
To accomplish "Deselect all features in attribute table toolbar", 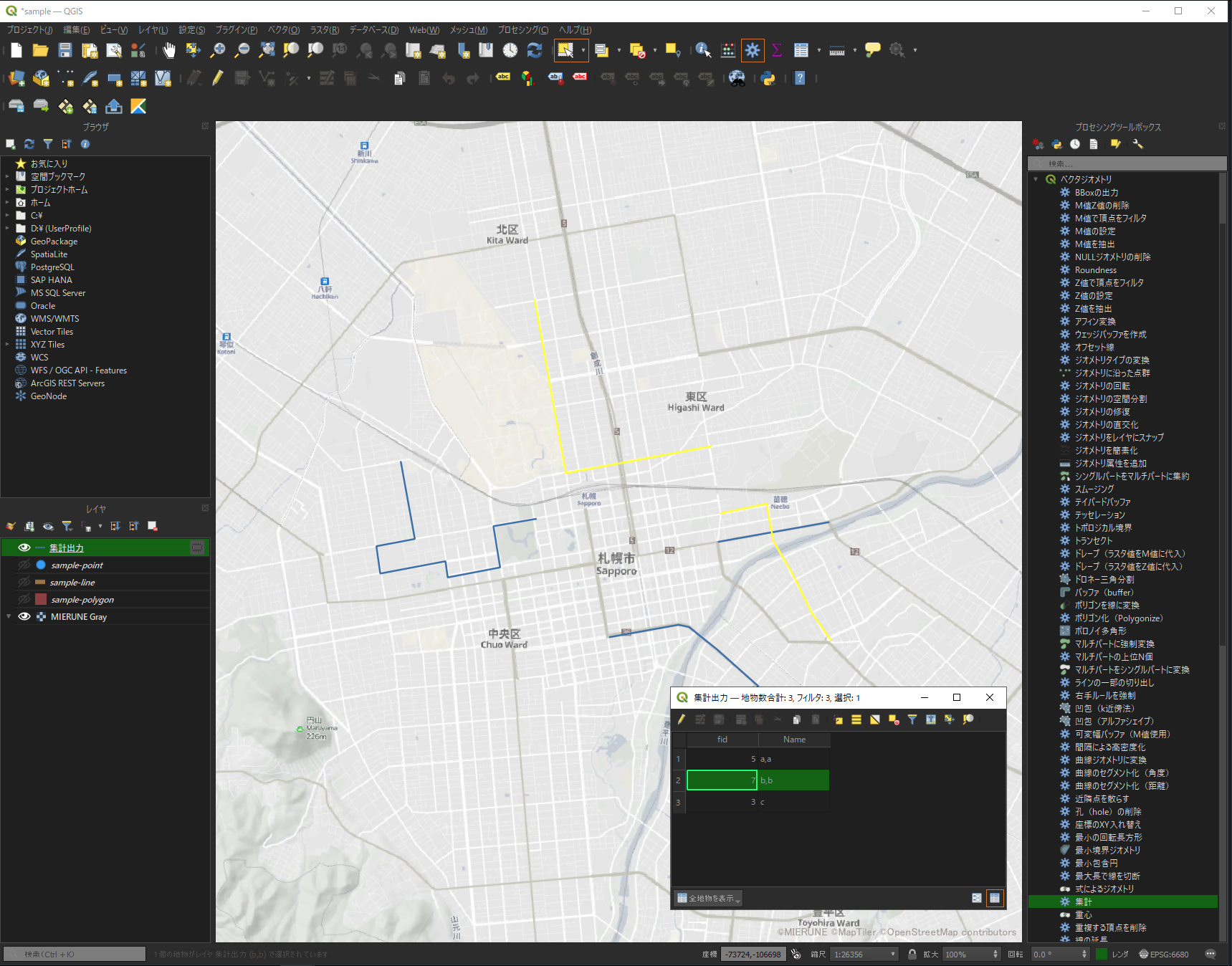I will [894, 719].
